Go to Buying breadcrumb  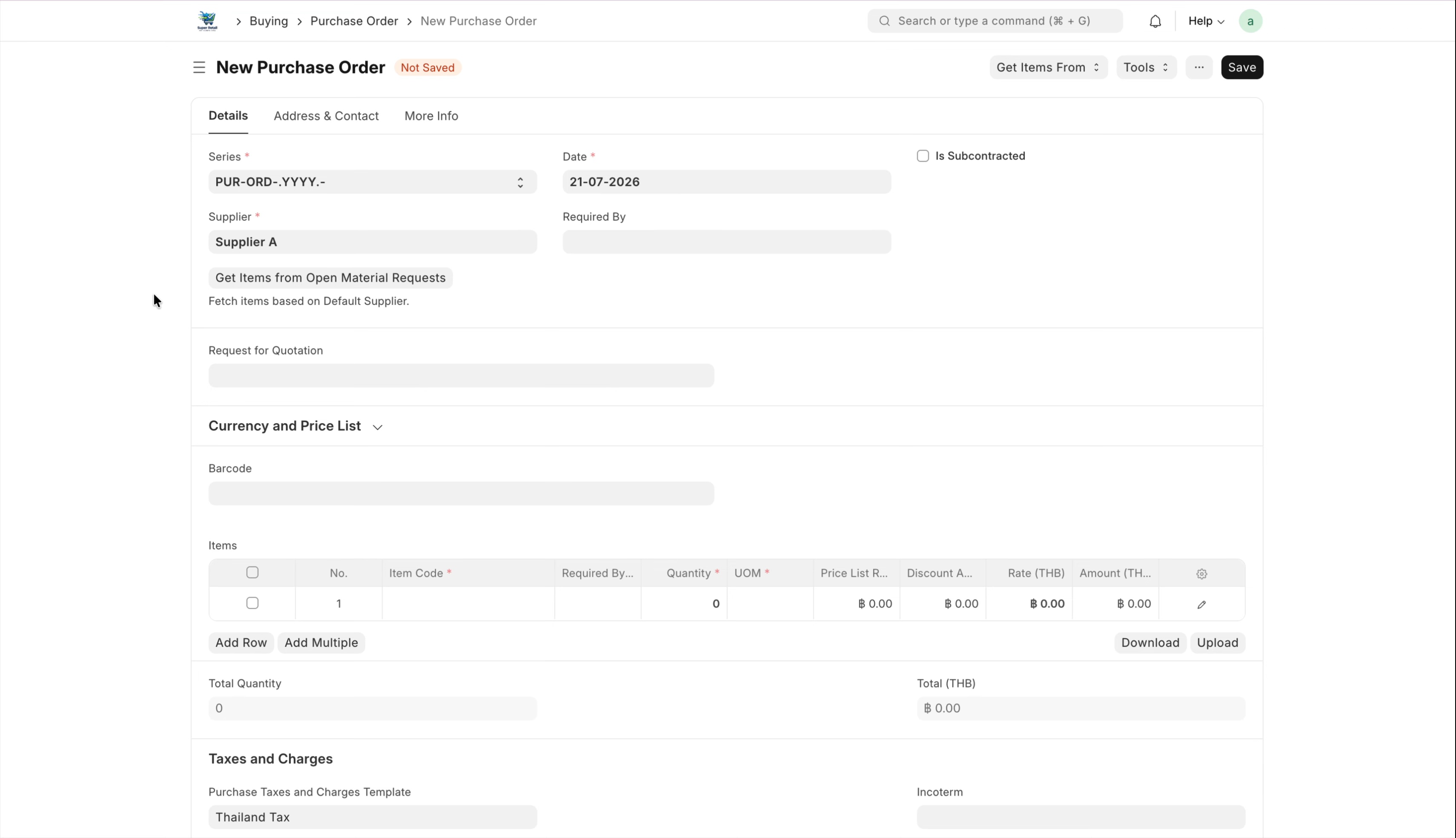point(269,21)
